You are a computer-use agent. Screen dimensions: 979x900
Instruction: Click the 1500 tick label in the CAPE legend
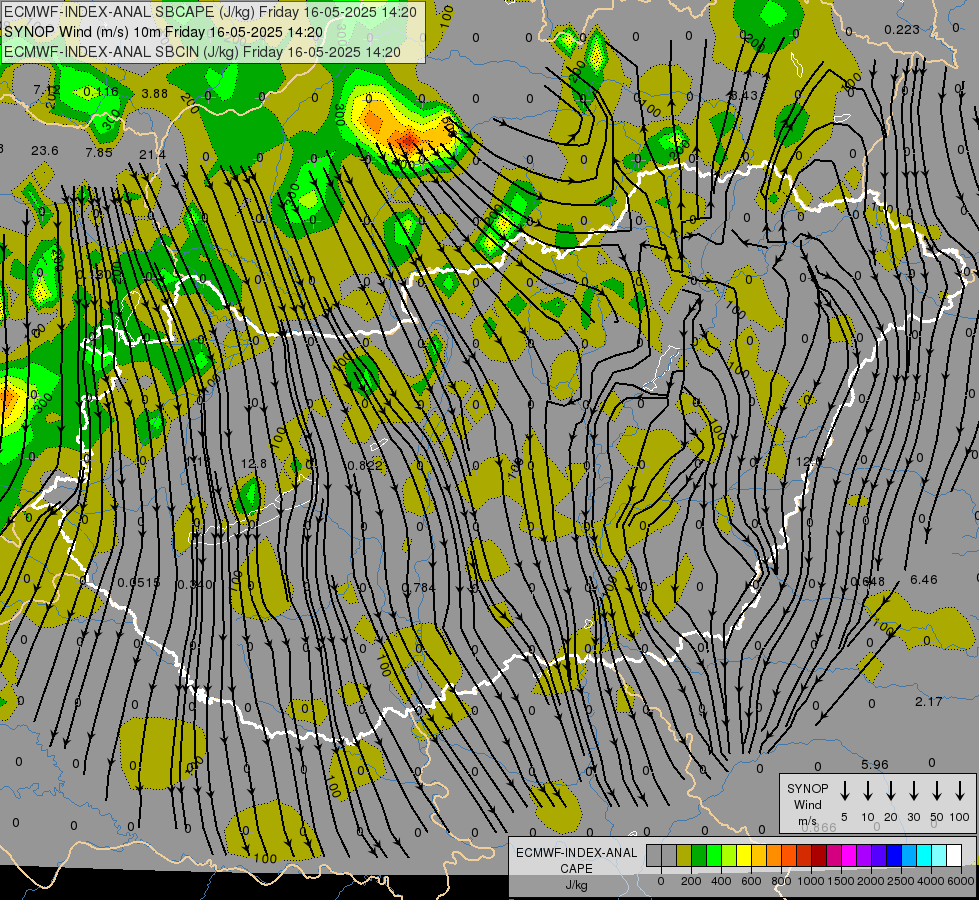pyautogui.click(x=841, y=881)
